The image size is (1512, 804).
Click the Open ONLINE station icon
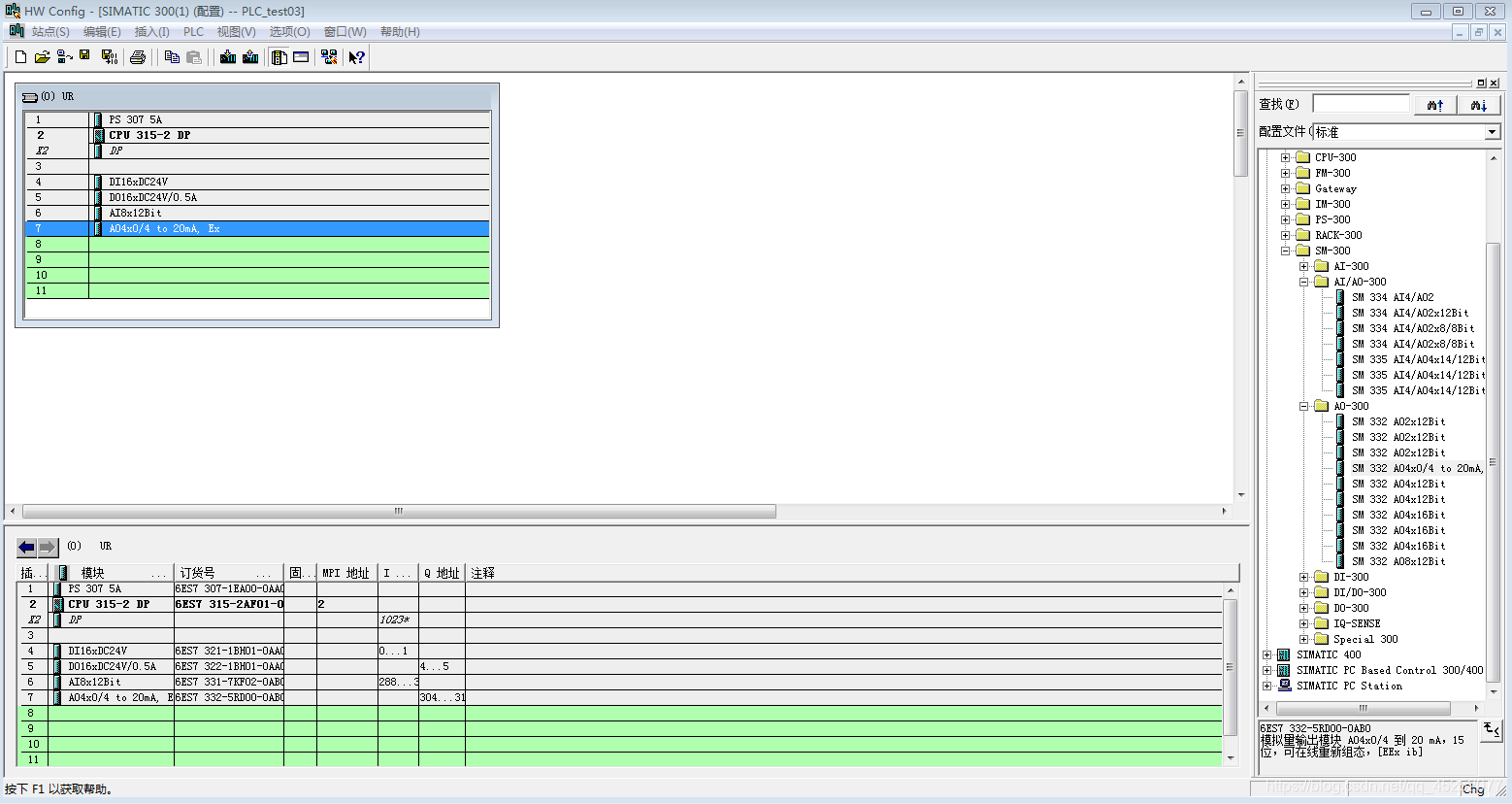[64, 57]
